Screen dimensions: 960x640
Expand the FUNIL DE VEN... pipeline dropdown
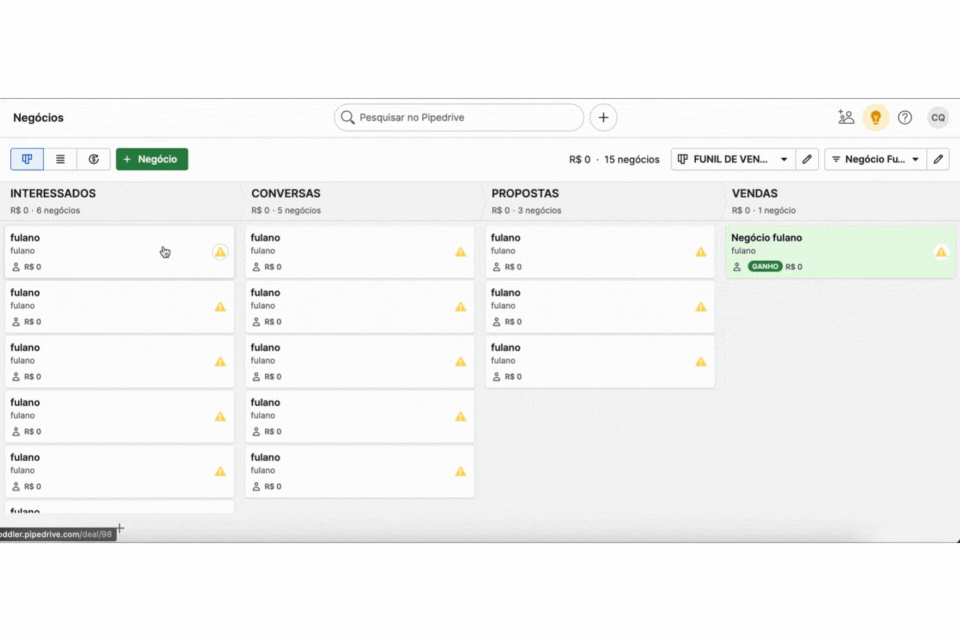tap(732, 159)
